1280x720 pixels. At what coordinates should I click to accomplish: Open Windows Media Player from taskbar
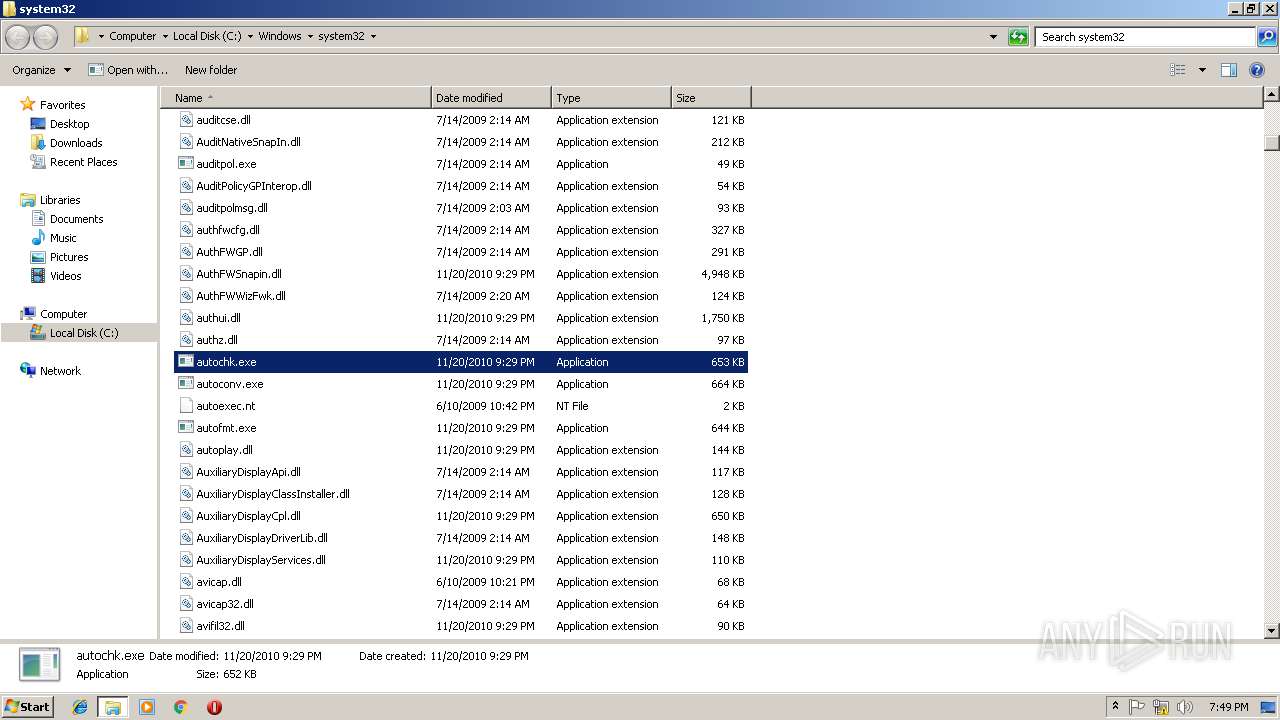(x=147, y=707)
